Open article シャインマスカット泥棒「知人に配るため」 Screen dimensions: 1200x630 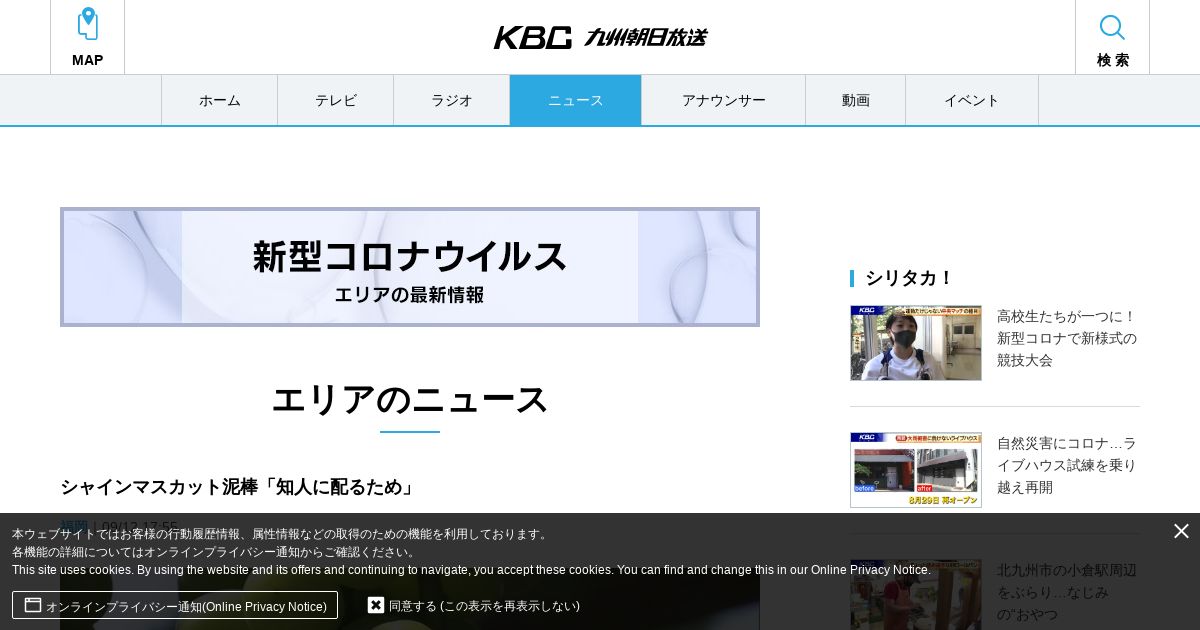[x=238, y=487]
